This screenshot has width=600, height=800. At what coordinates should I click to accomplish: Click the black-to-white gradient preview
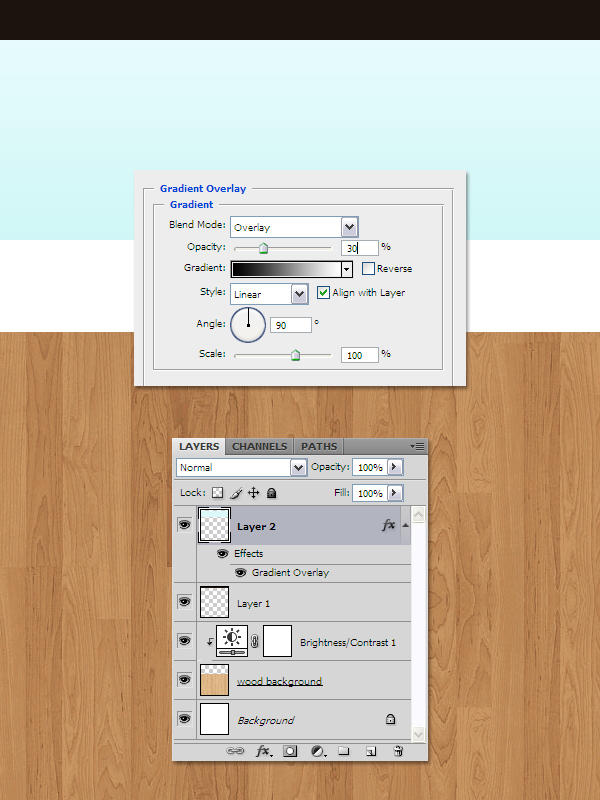click(x=286, y=269)
